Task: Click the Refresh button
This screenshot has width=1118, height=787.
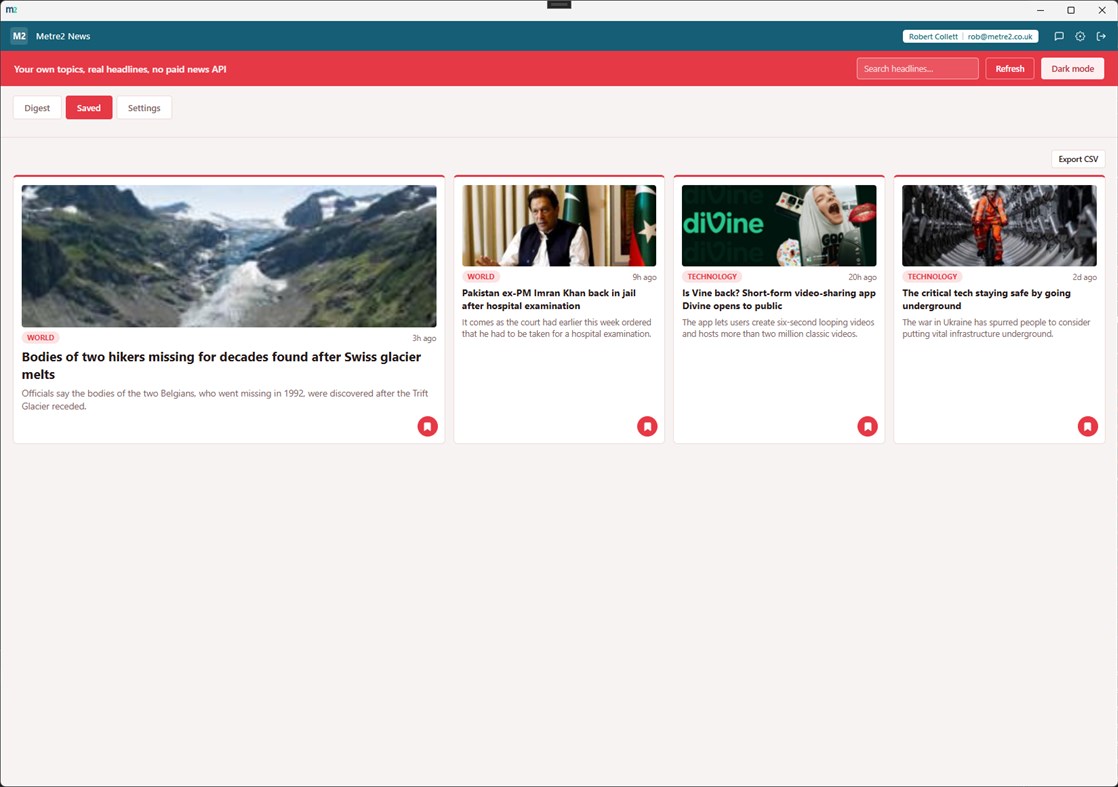Action: [1010, 68]
